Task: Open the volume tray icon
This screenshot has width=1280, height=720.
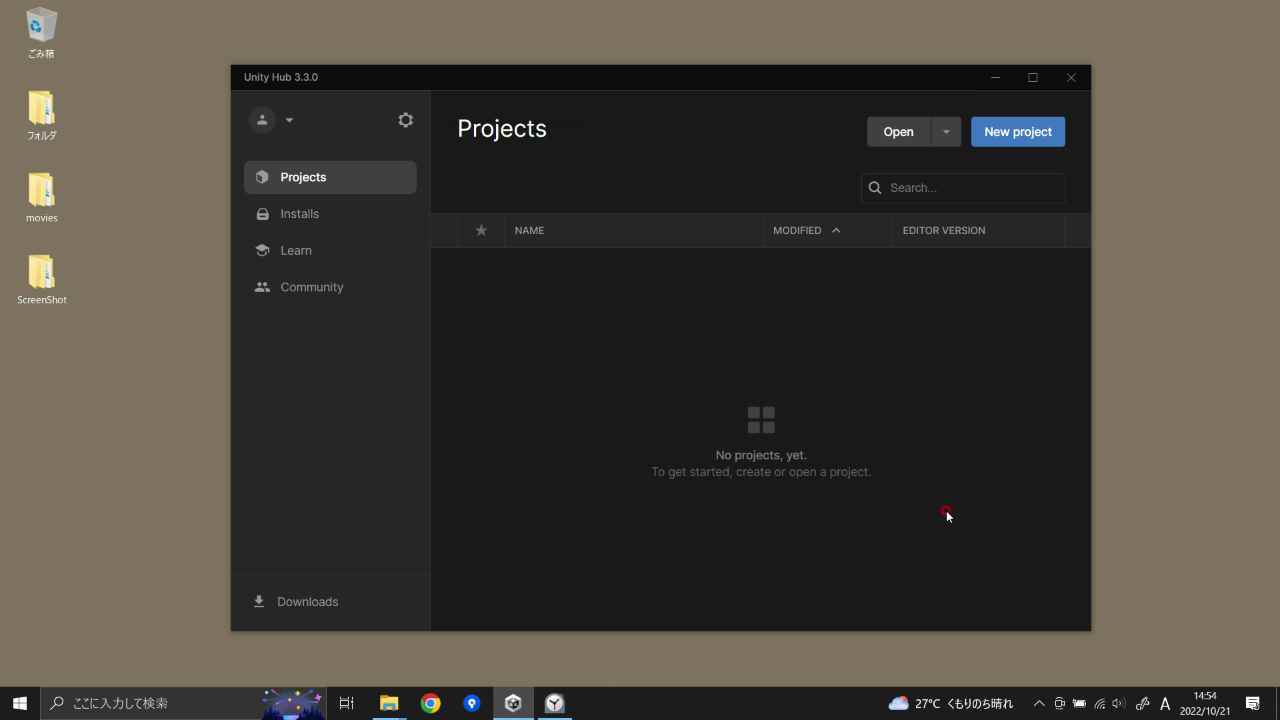Action: 1119,703
